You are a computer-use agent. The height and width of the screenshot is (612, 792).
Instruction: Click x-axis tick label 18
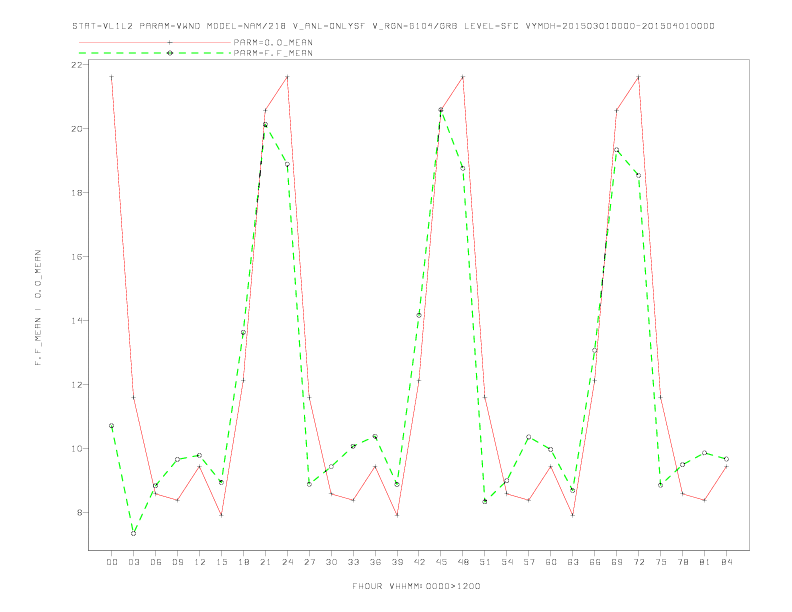243,562
